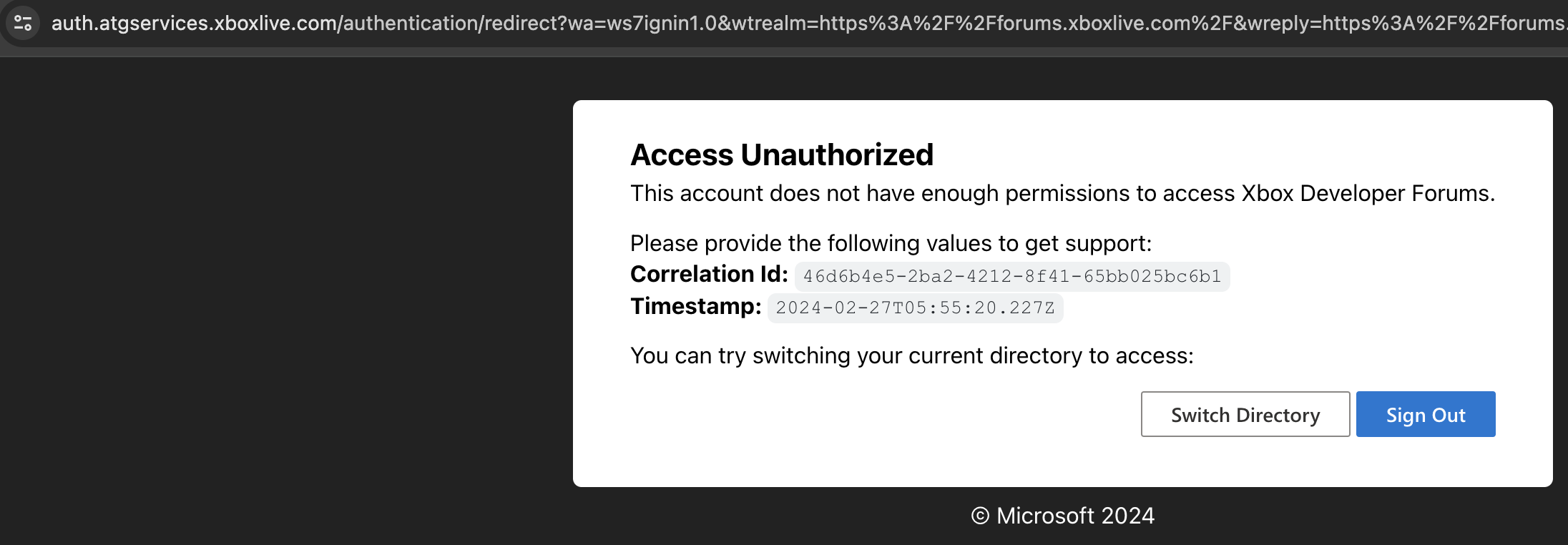Image resolution: width=1568 pixels, height=545 pixels.
Task: Switch directory to access the forums
Action: click(1245, 414)
